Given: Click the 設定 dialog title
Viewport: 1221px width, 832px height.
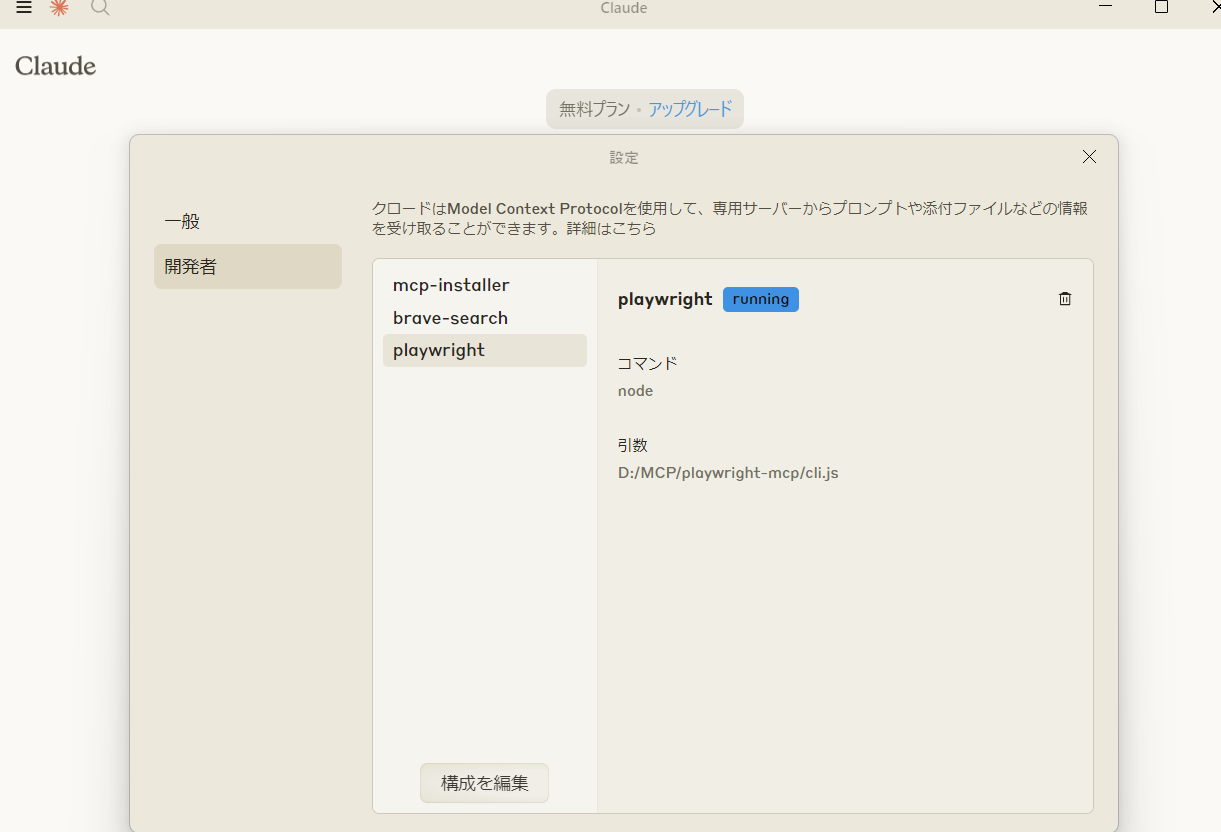Looking at the screenshot, I should pos(624,158).
